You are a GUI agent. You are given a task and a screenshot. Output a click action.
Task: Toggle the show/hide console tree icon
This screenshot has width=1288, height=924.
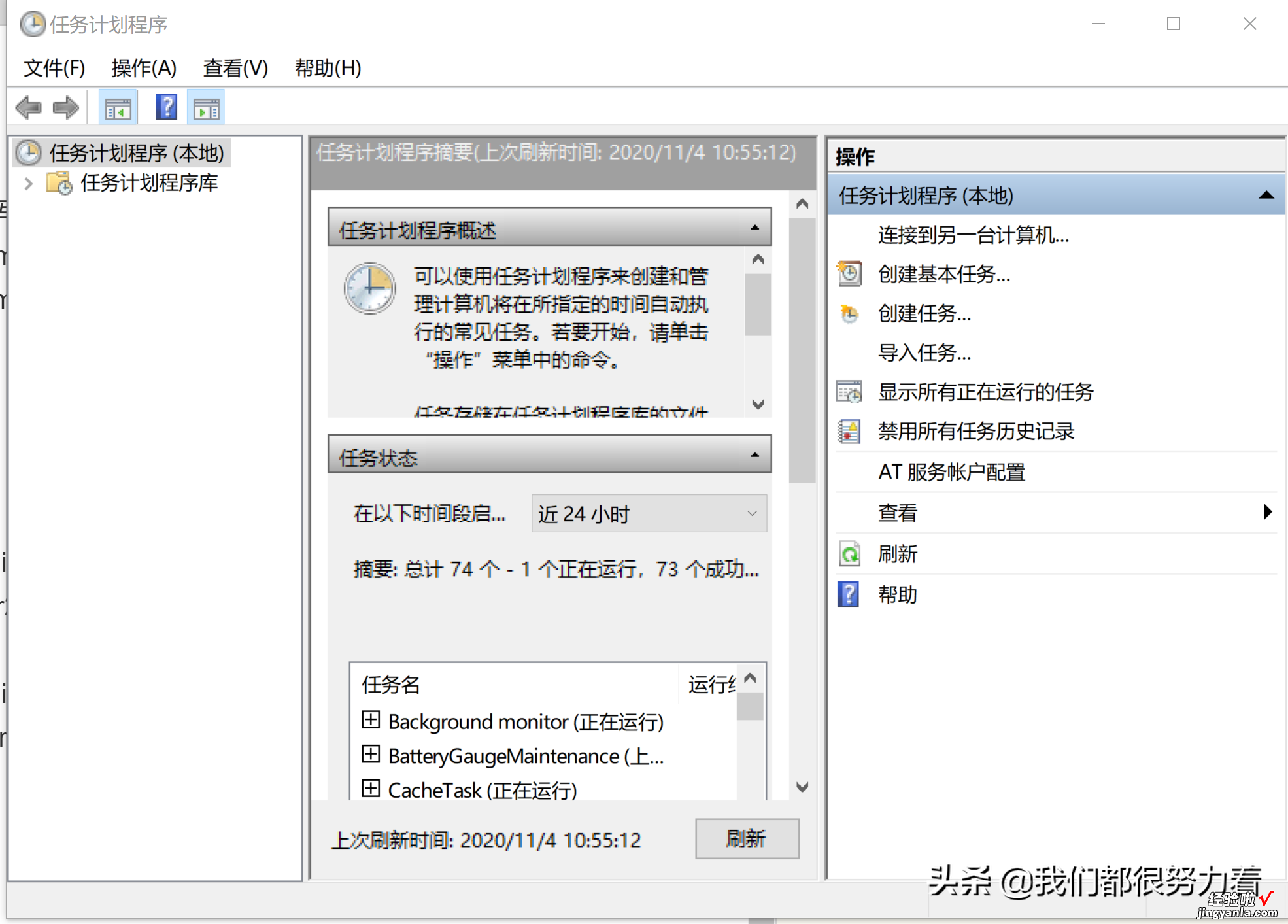[118, 108]
